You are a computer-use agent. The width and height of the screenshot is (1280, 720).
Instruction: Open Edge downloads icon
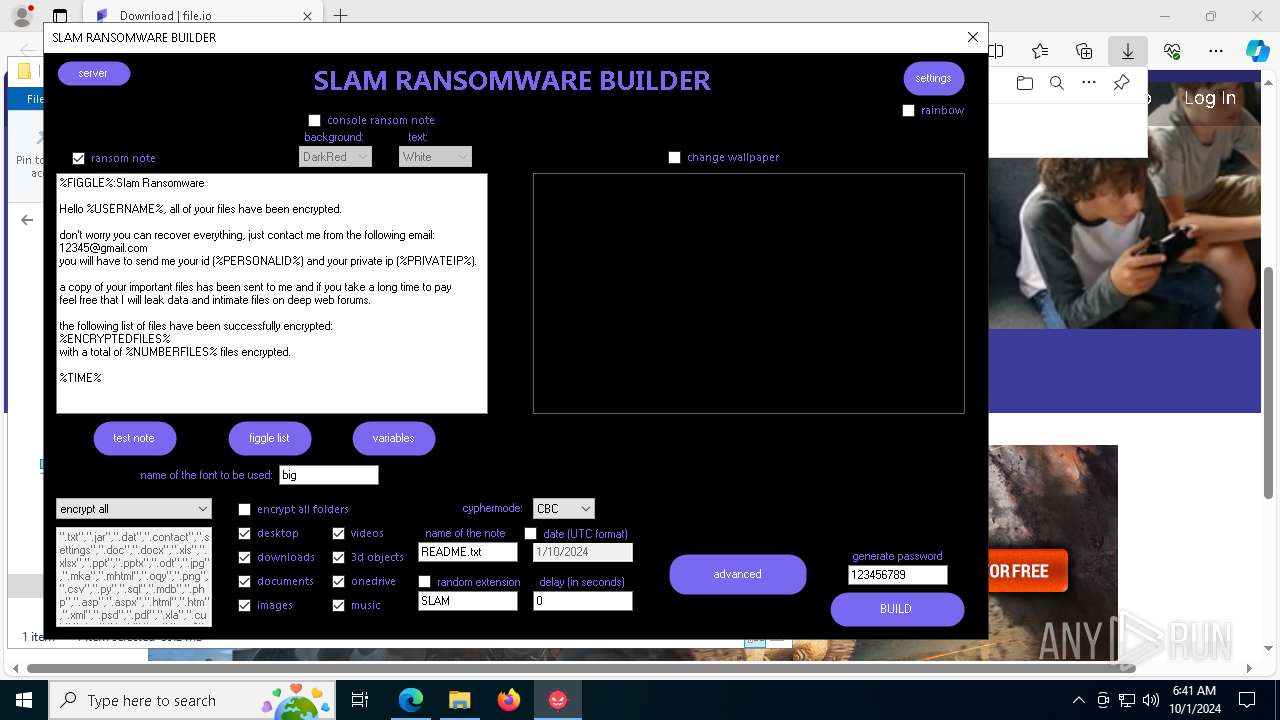click(x=1128, y=51)
